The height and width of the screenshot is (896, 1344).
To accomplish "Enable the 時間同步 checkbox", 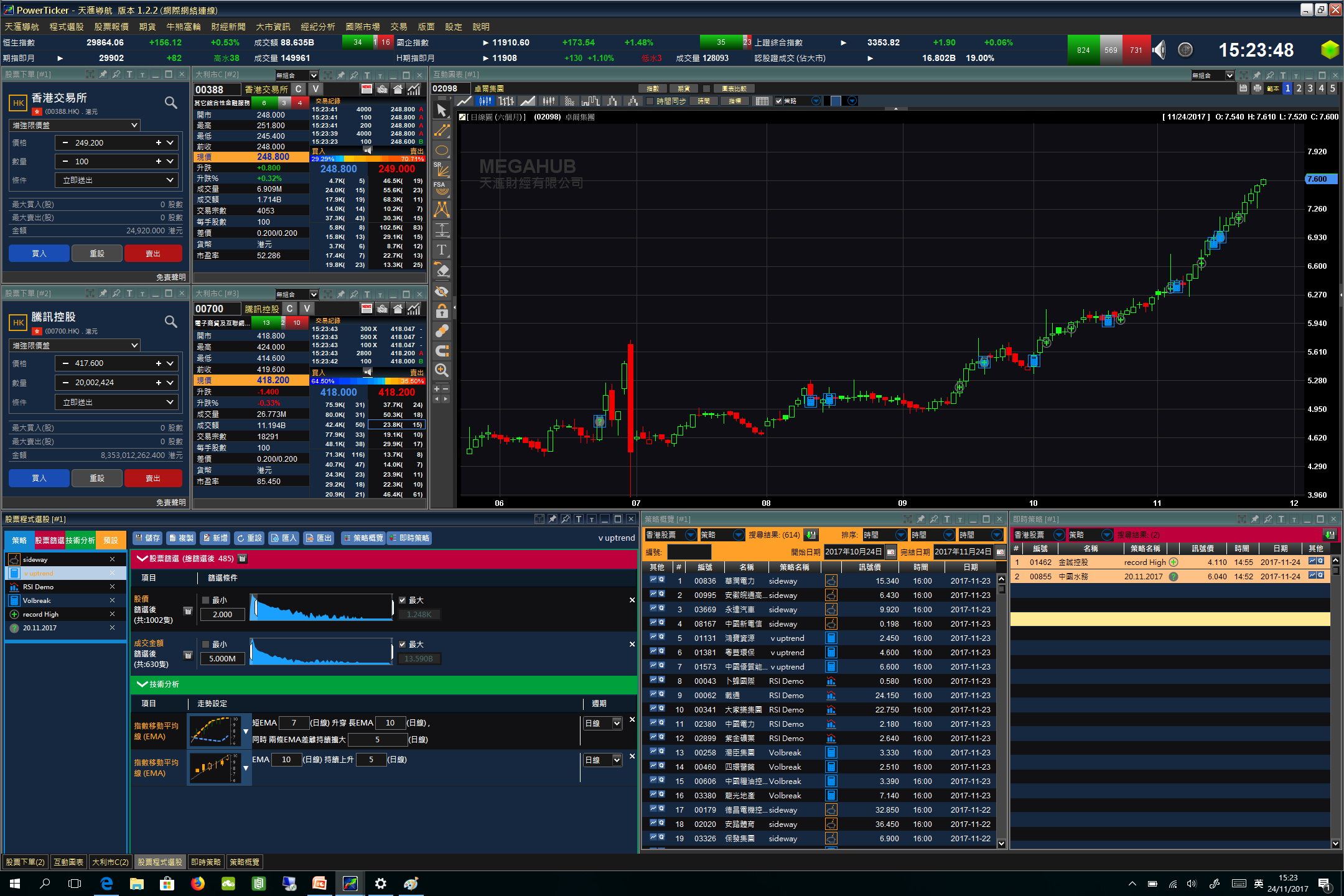I will [x=650, y=101].
